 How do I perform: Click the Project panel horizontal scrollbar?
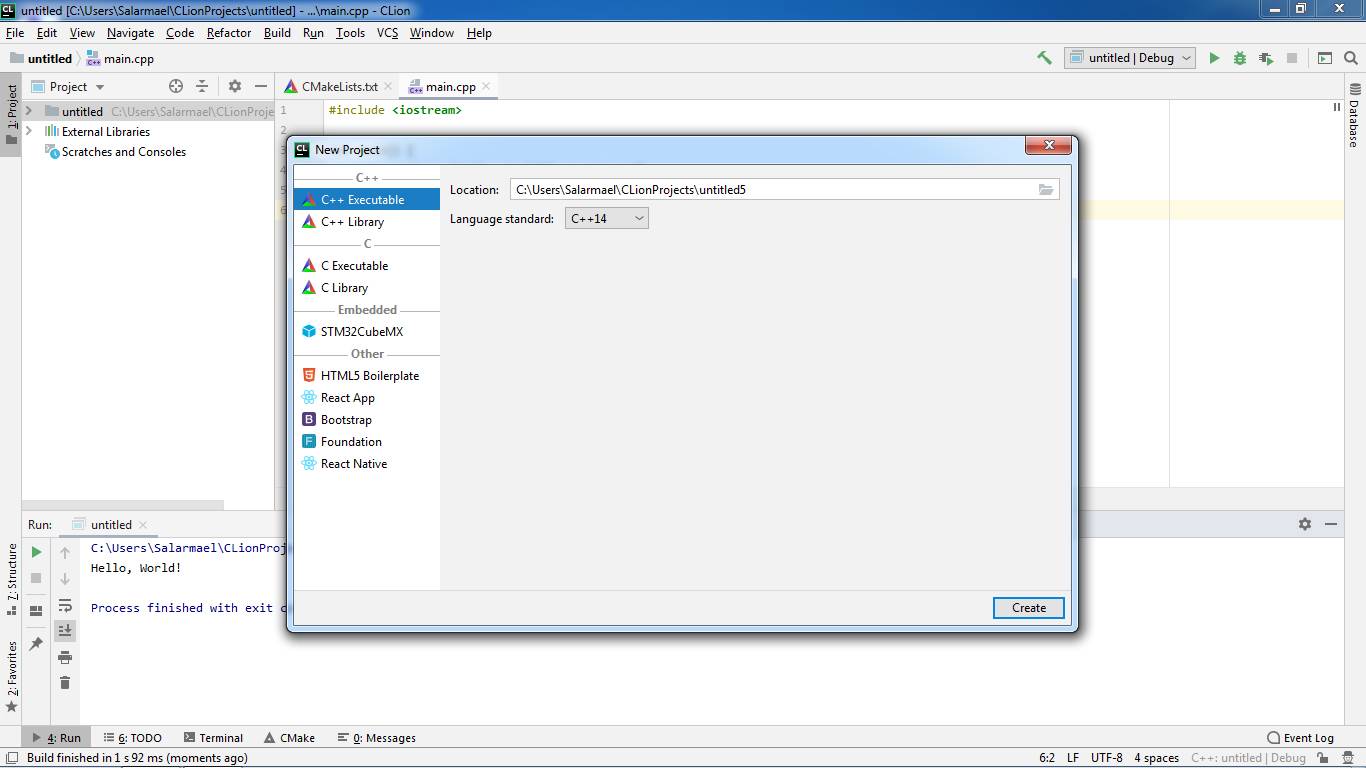pos(123,505)
